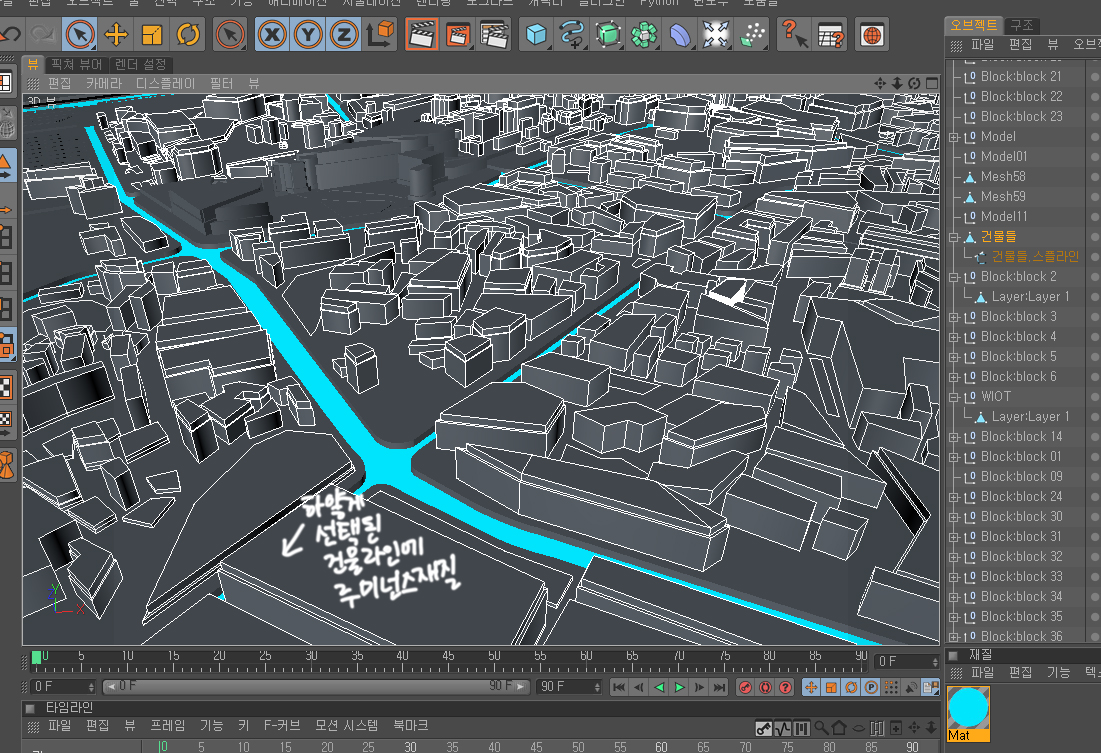The width and height of the screenshot is (1101, 753).
Task: Select the Rotate tool icon
Action: point(187,34)
